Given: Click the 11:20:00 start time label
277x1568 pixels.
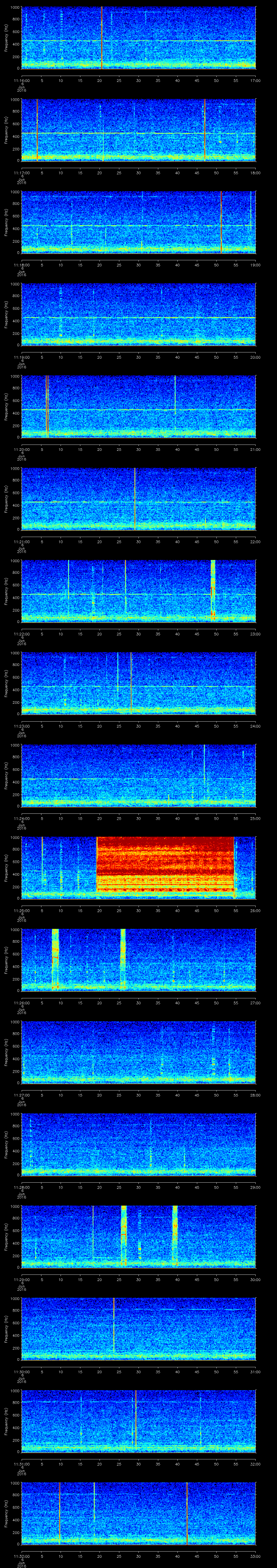Looking at the screenshot, I should click(21, 449).
